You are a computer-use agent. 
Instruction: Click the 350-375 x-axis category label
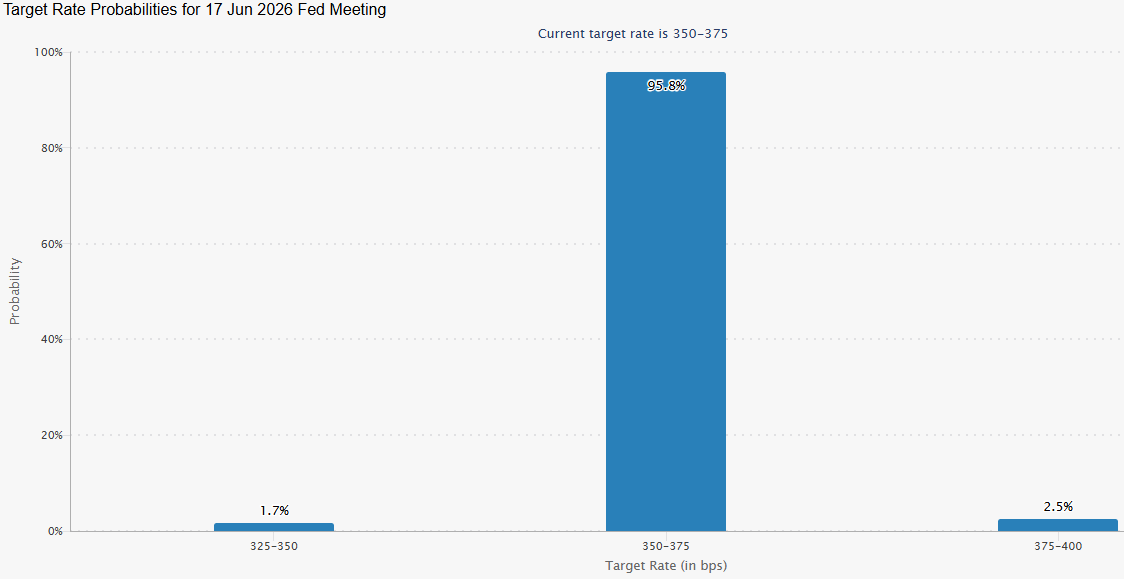click(666, 547)
